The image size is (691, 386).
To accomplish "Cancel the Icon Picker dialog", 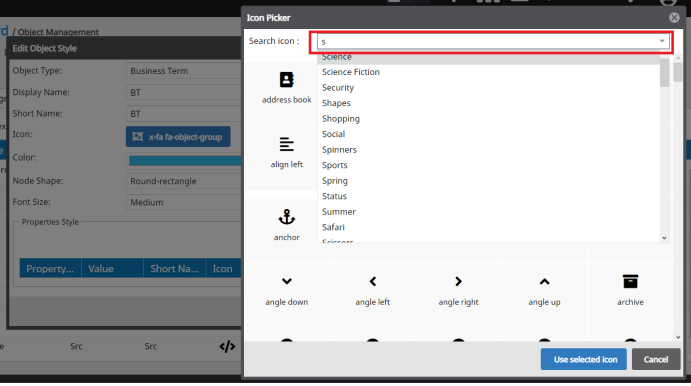I will [x=656, y=360].
